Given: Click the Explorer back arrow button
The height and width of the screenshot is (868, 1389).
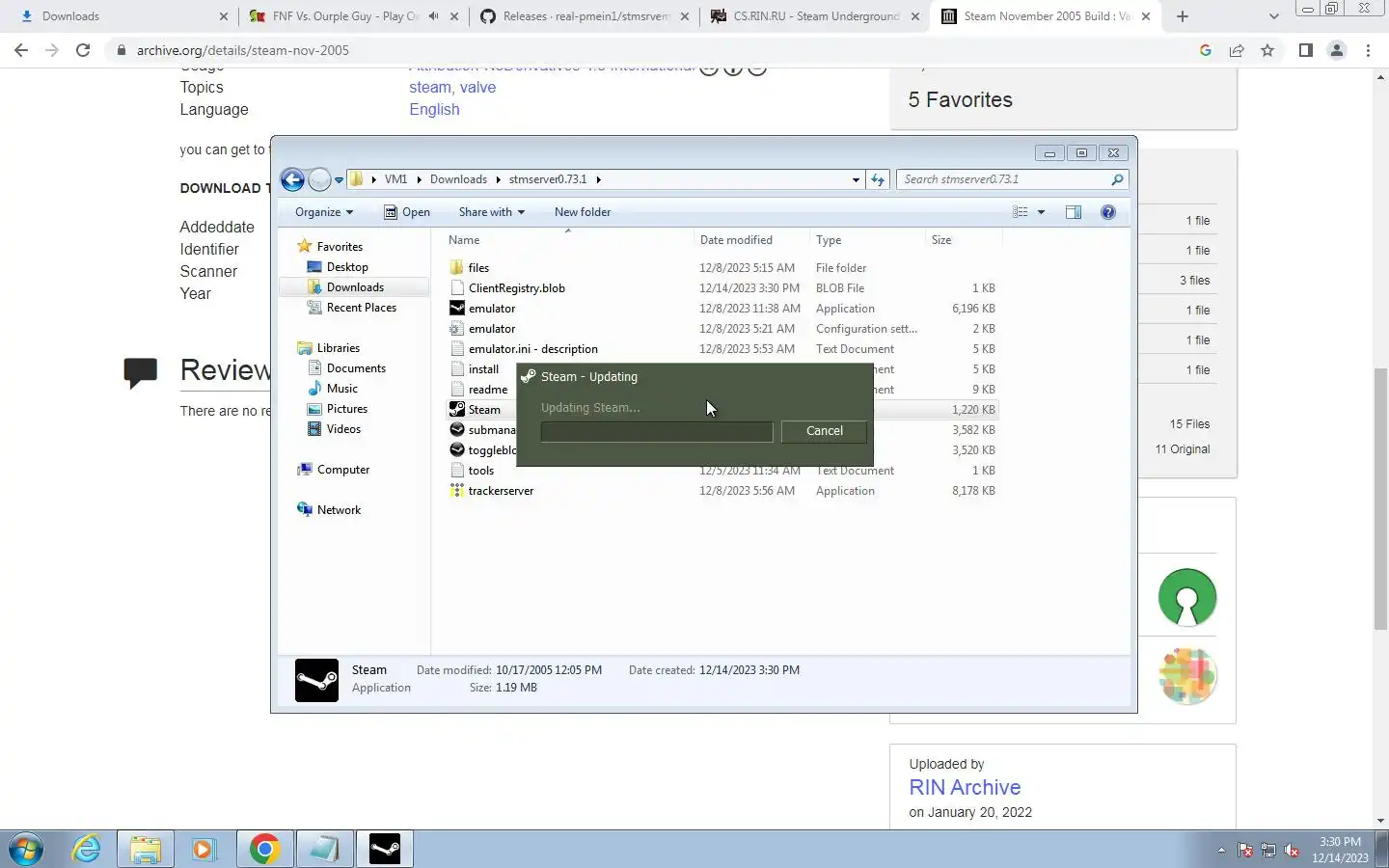Looking at the screenshot, I should [292, 179].
